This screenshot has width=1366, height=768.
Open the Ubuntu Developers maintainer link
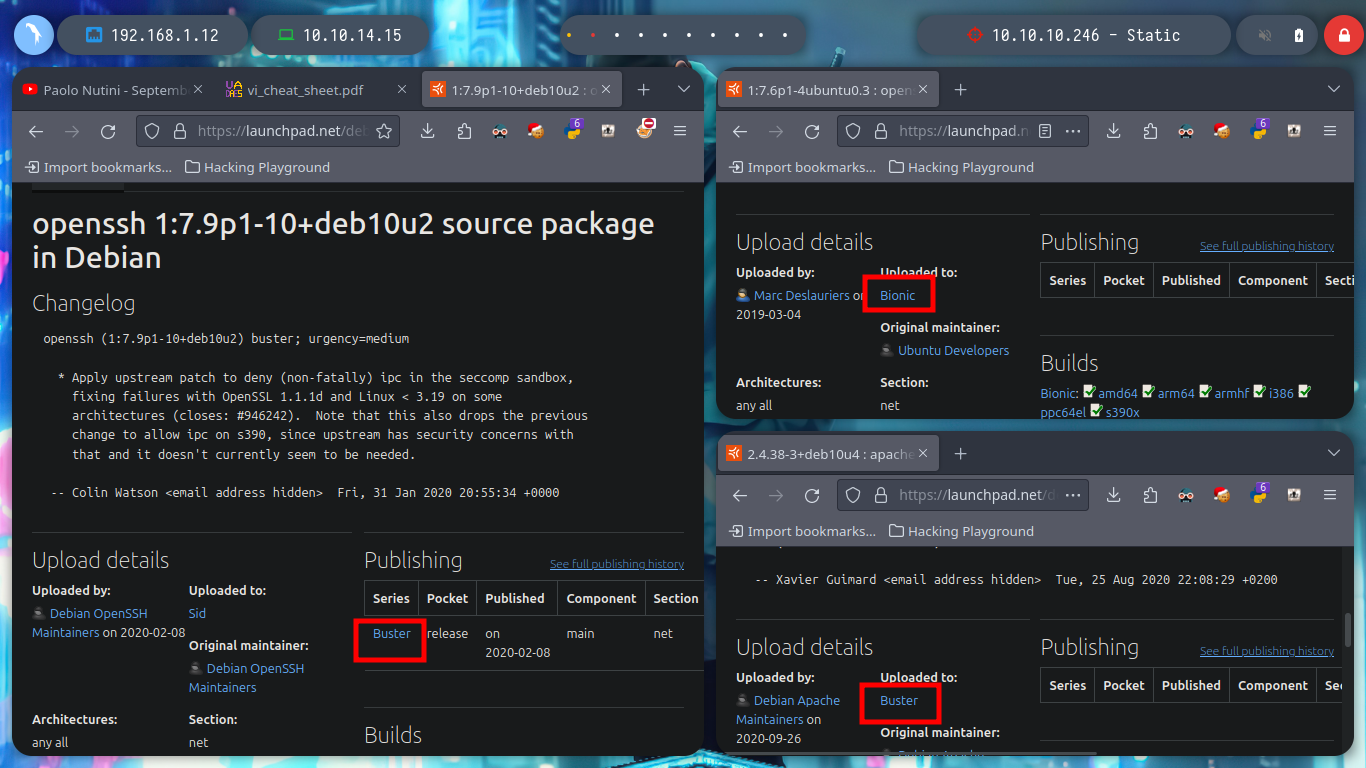pos(953,350)
